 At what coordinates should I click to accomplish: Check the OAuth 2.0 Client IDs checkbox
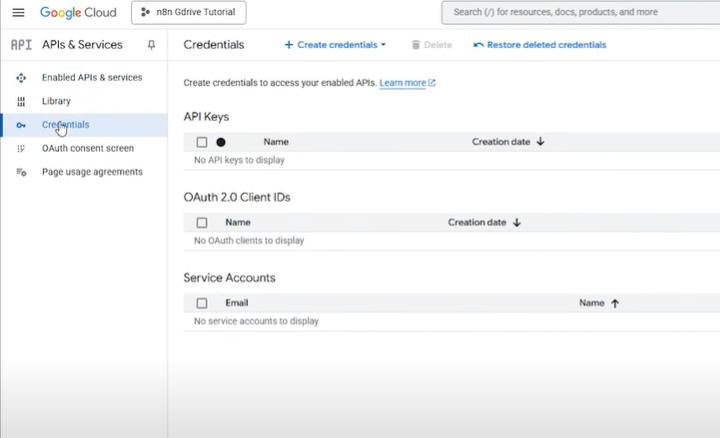coord(202,222)
